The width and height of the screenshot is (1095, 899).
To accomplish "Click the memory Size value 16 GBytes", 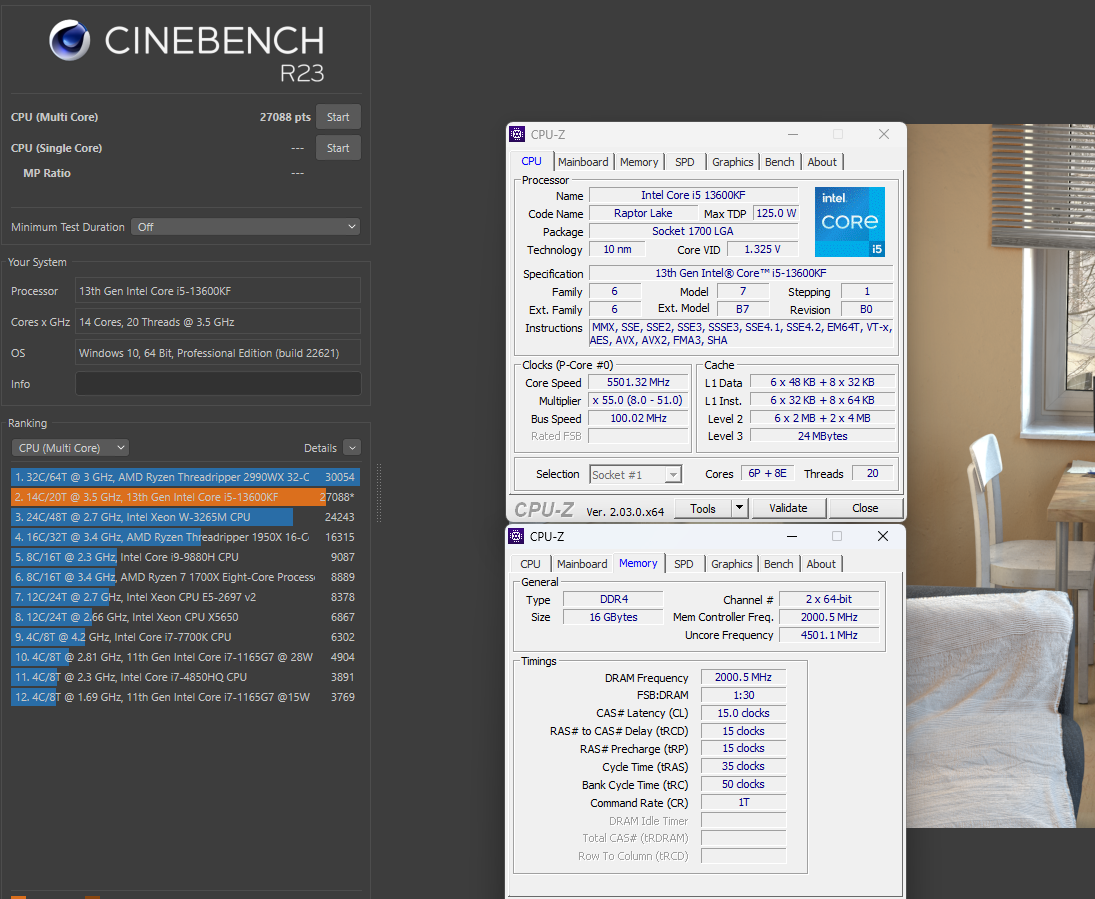I will pyautogui.click(x=614, y=617).
